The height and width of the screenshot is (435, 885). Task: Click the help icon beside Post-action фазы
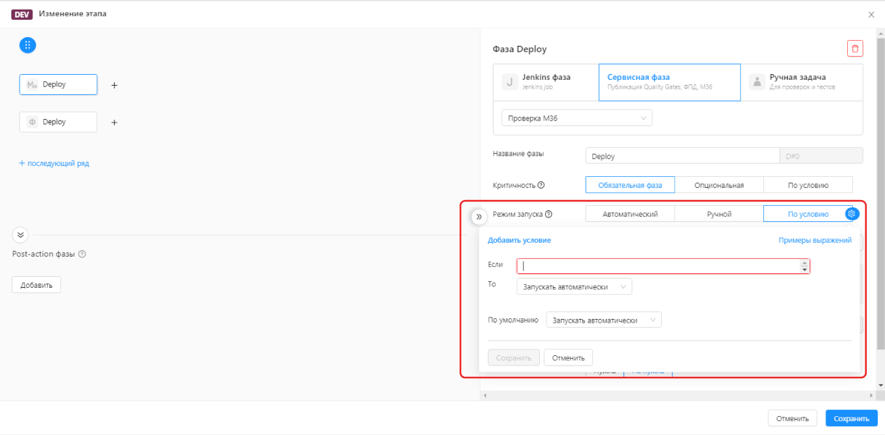82,254
